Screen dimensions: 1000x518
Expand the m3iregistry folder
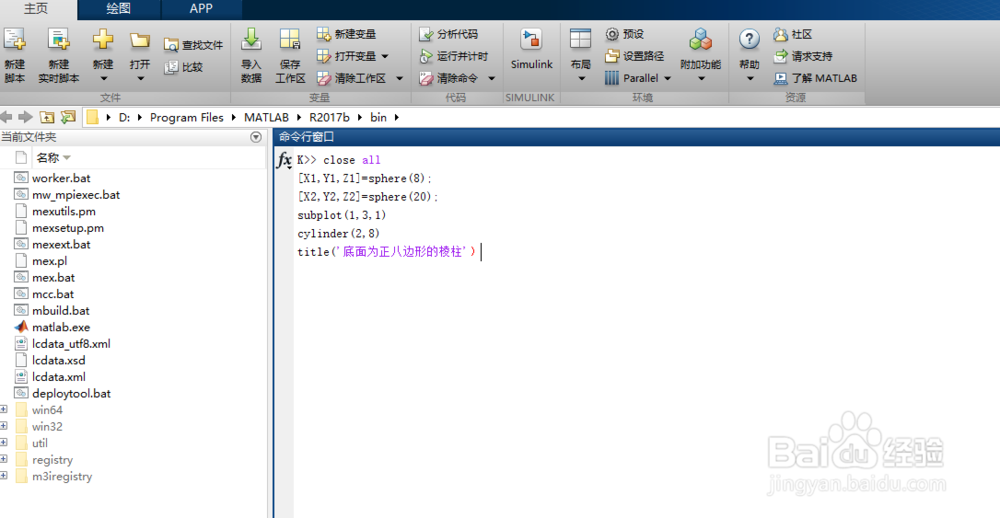coord(4,476)
